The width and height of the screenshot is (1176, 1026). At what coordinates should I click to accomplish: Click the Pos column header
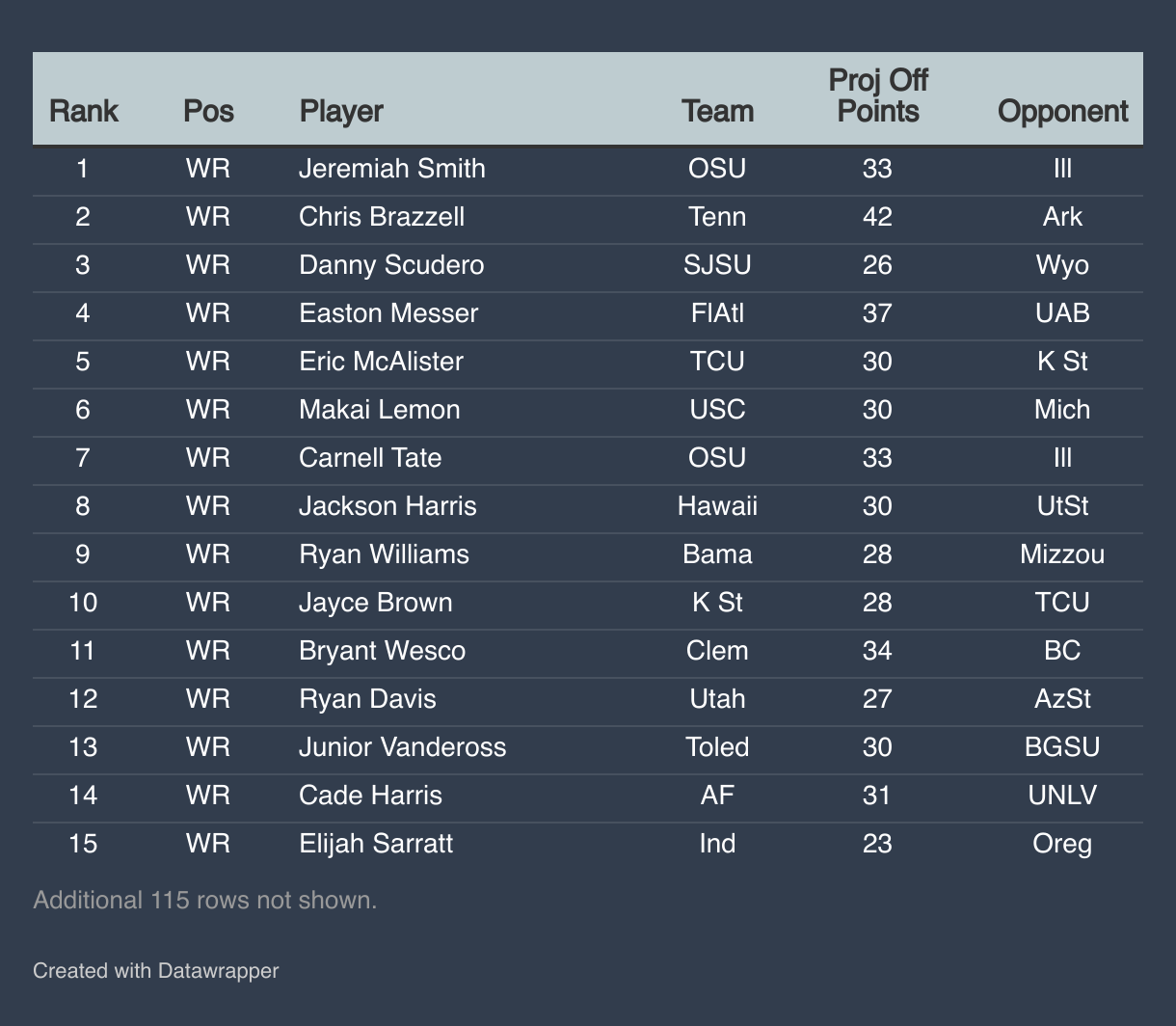208,111
